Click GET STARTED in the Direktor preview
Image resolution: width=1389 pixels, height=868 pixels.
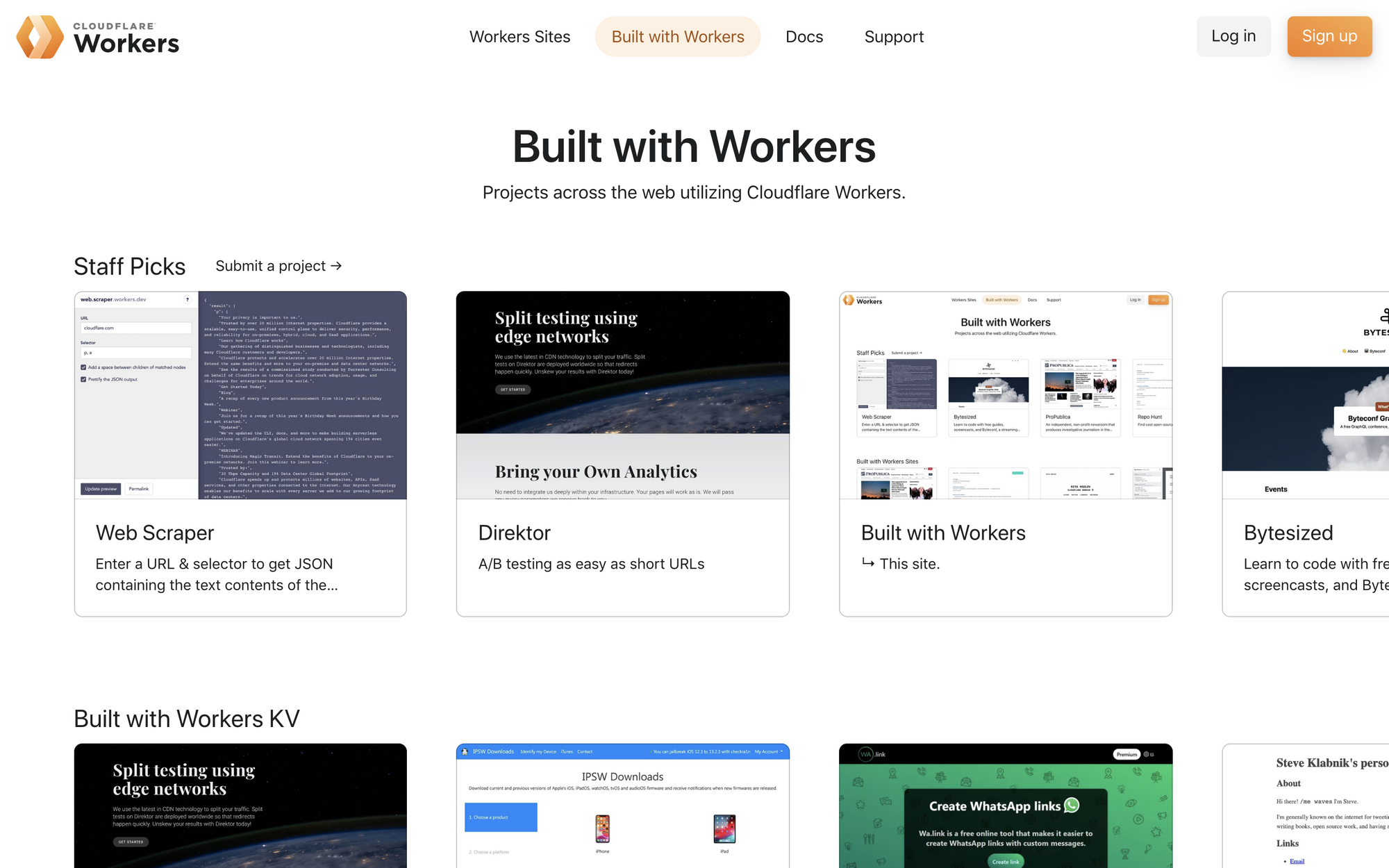512,390
